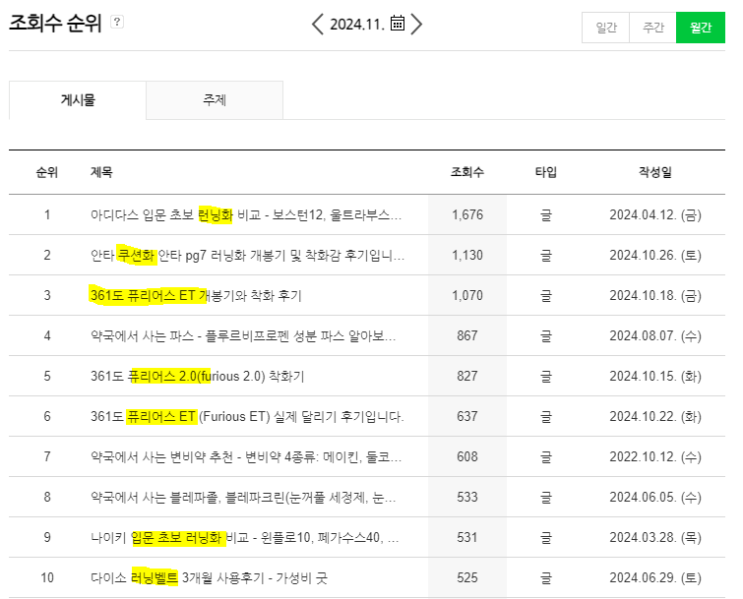Viewport: 743px width, 599px height.
Task: Open the calendar date picker icon
Action: [x=397, y=23]
